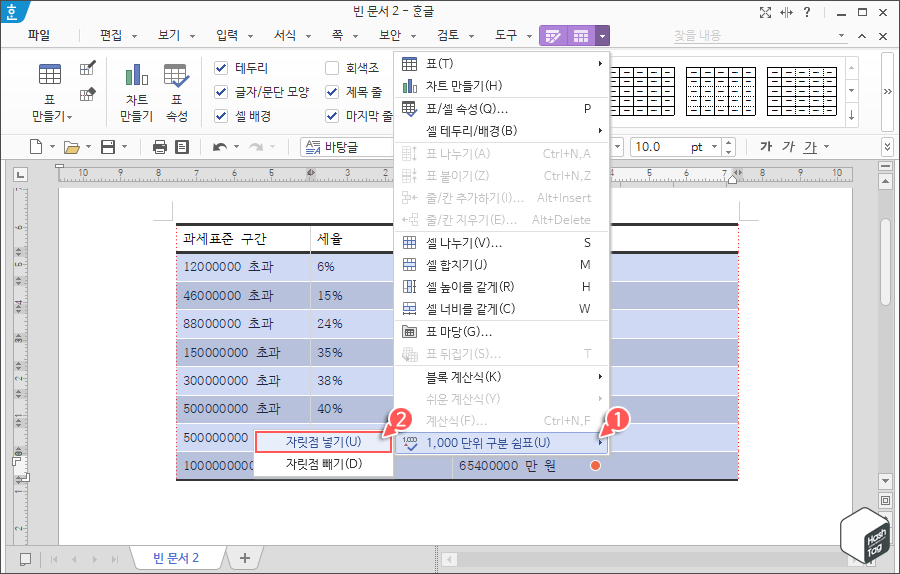
Task: Click the print icon
Action: pos(160,147)
